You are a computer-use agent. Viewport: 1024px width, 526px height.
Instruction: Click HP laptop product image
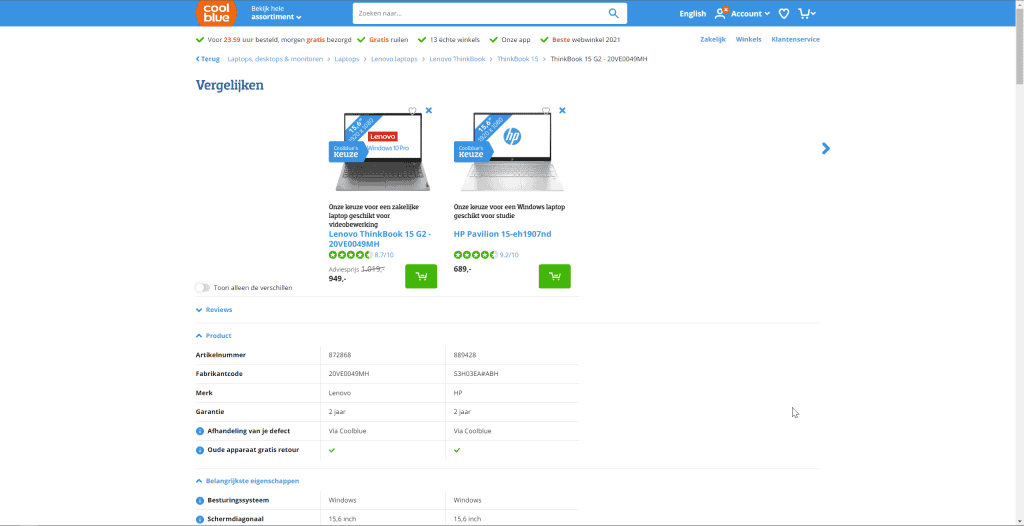click(x=512, y=152)
